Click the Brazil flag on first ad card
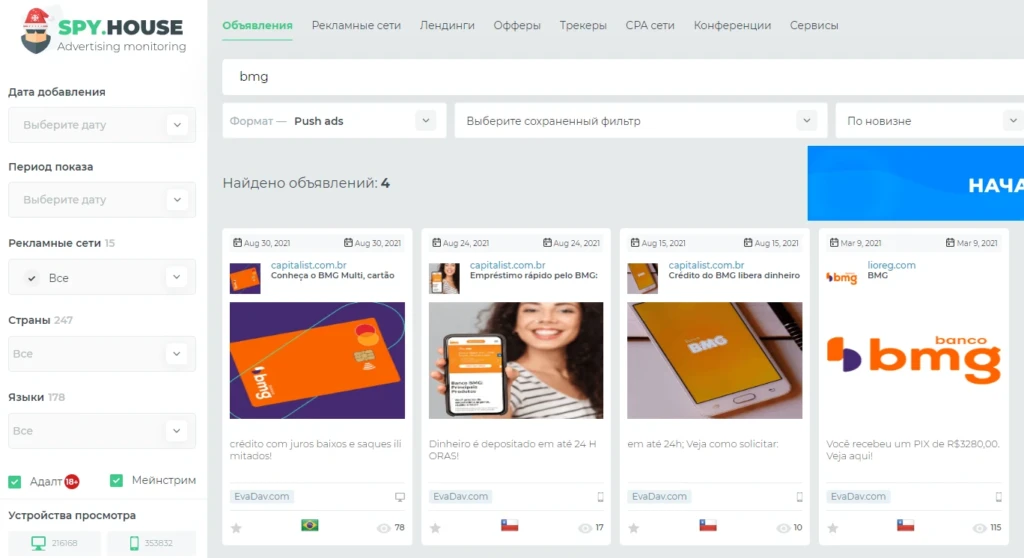Image resolution: width=1024 pixels, height=558 pixels. click(x=310, y=525)
